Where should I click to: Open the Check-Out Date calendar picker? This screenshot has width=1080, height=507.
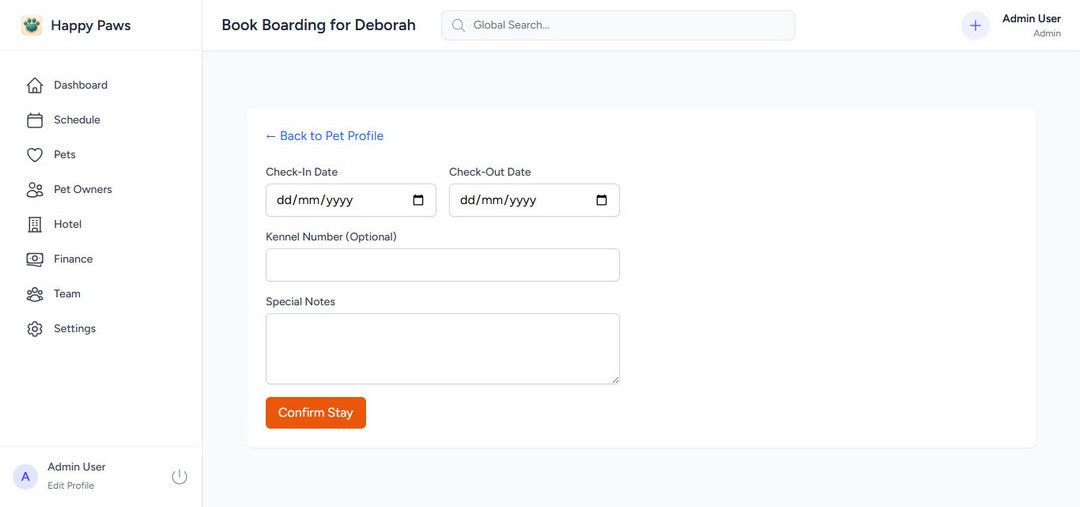pos(601,200)
